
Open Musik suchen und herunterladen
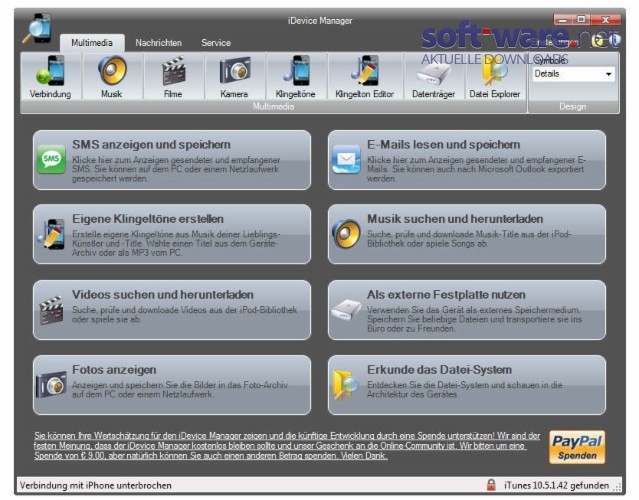pos(467,234)
